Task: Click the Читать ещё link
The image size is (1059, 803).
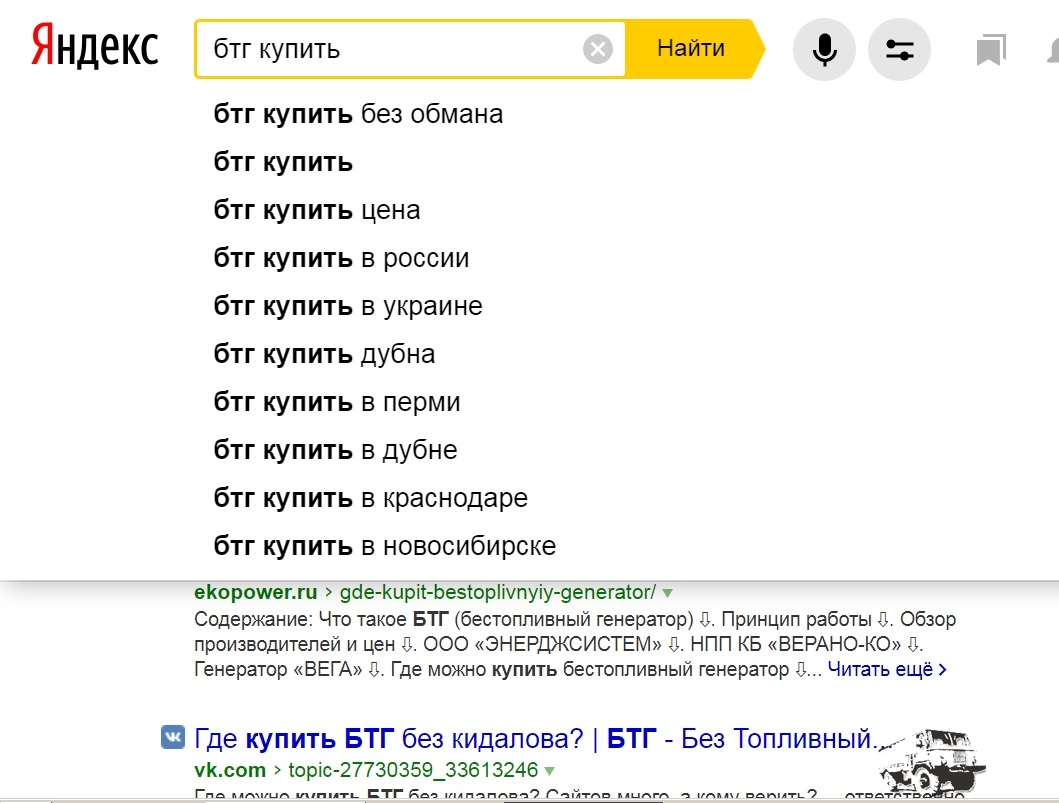Action: pyautogui.click(x=887, y=669)
